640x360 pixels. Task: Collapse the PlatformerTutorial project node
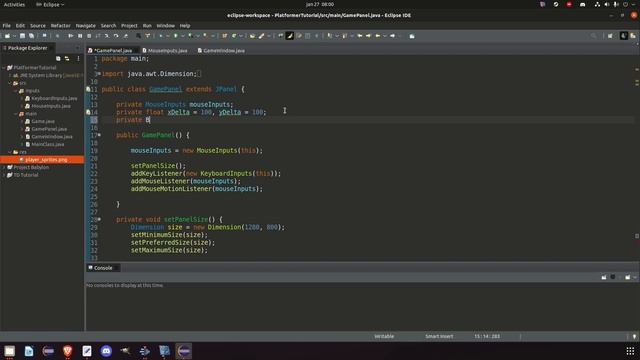click(4, 68)
